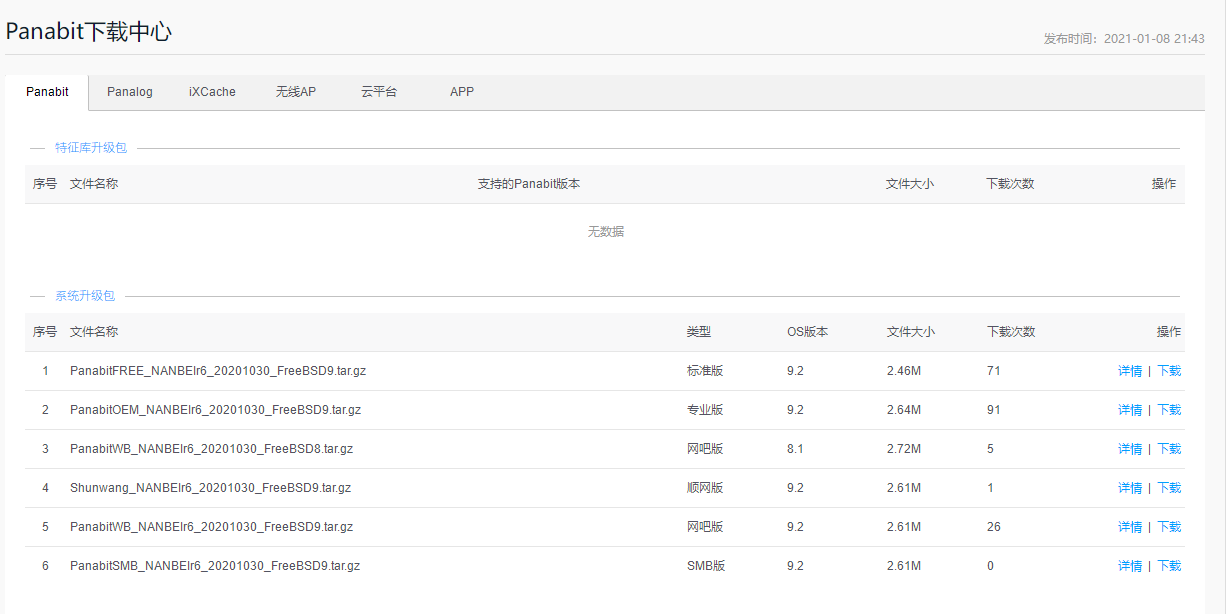This screenshot has width=1229, height=614.
Task: View 详情 for PanabitWB FreeBSD8 package
Action: pos(1130,449)
